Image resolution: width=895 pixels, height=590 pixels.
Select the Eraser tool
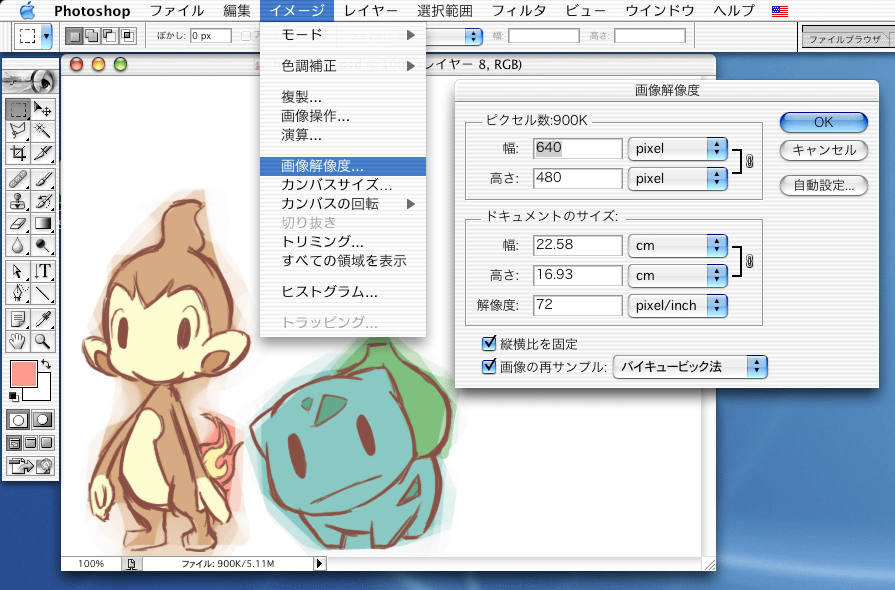18,223
